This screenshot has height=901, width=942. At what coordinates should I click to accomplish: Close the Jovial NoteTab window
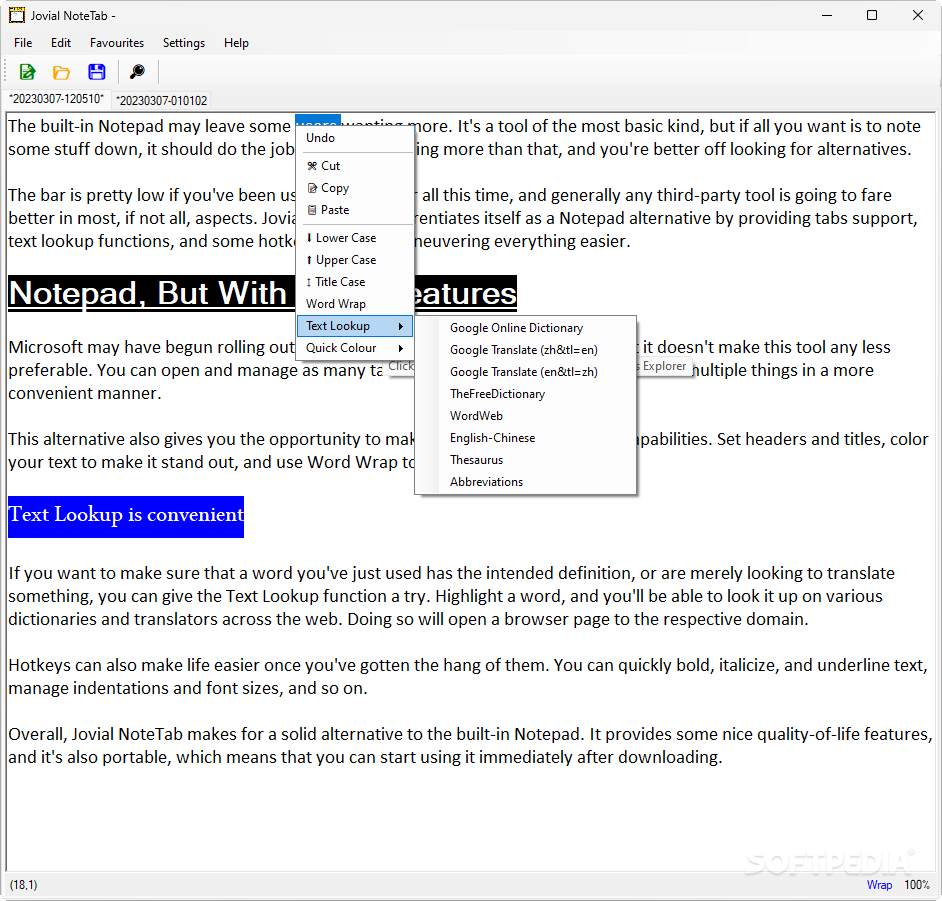[x=917, y=15]
